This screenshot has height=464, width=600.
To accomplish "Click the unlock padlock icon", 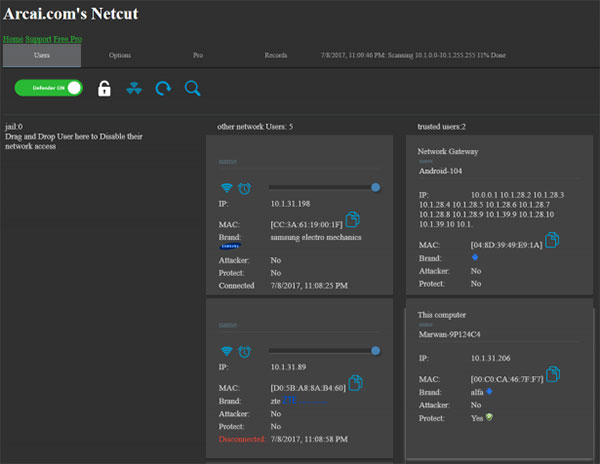I will [104, 88].
